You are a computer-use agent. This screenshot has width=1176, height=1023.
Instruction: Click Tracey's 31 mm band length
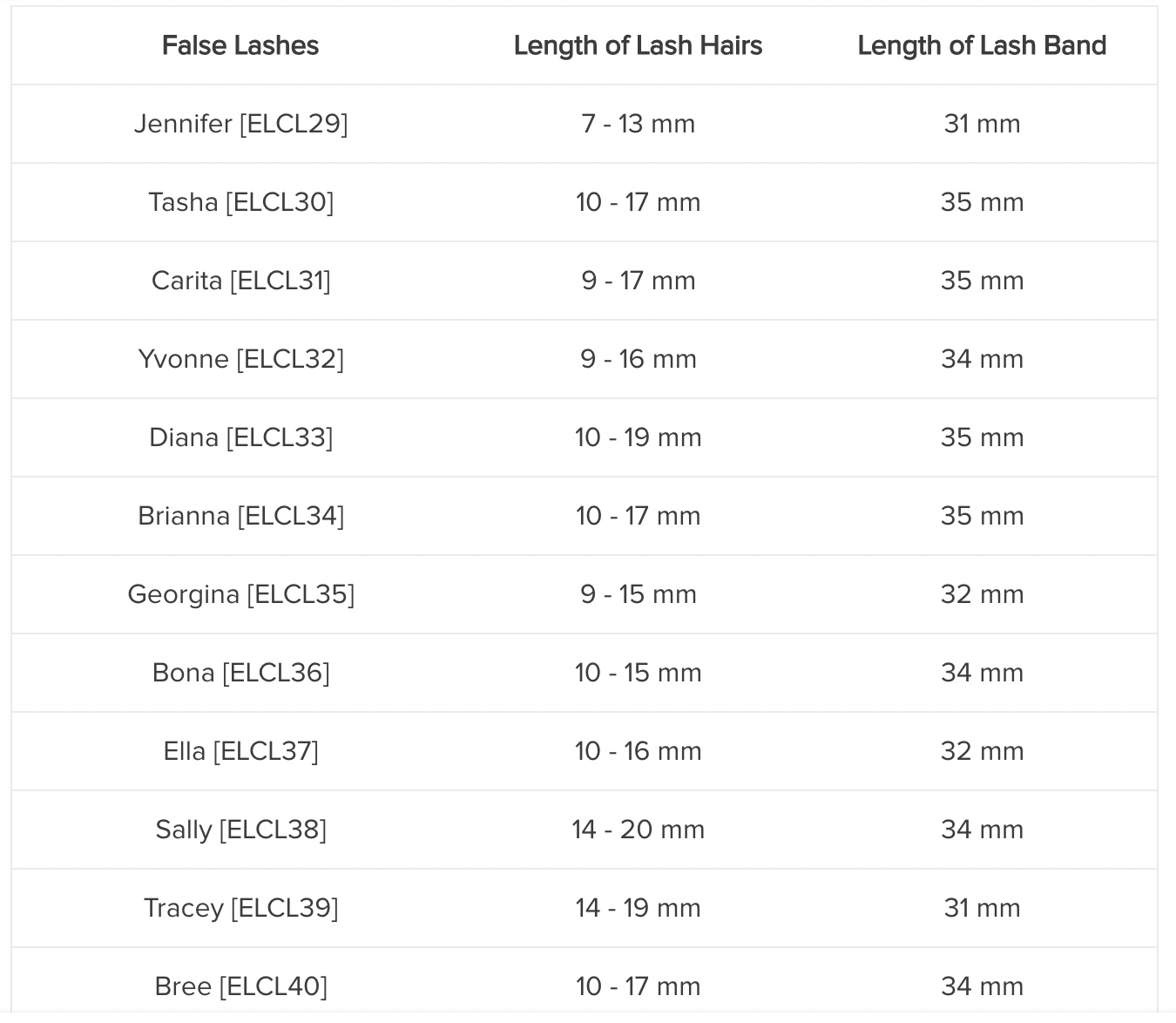tap(982, 908)
